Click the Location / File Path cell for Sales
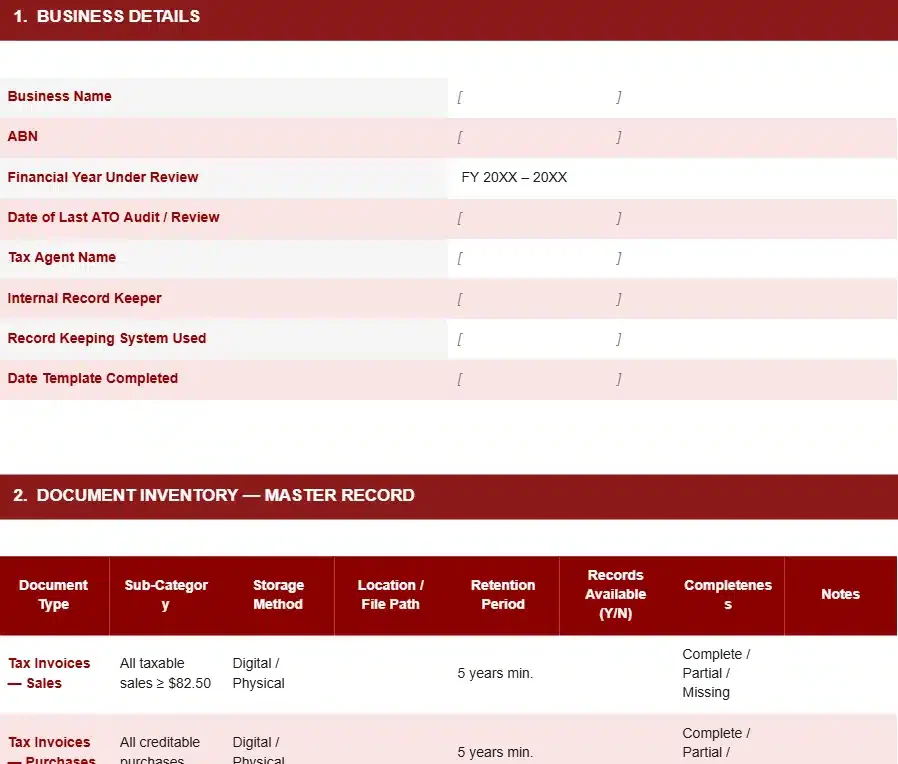Image resolution: width=898 pixels, height=764 pixels. [391, 674]
